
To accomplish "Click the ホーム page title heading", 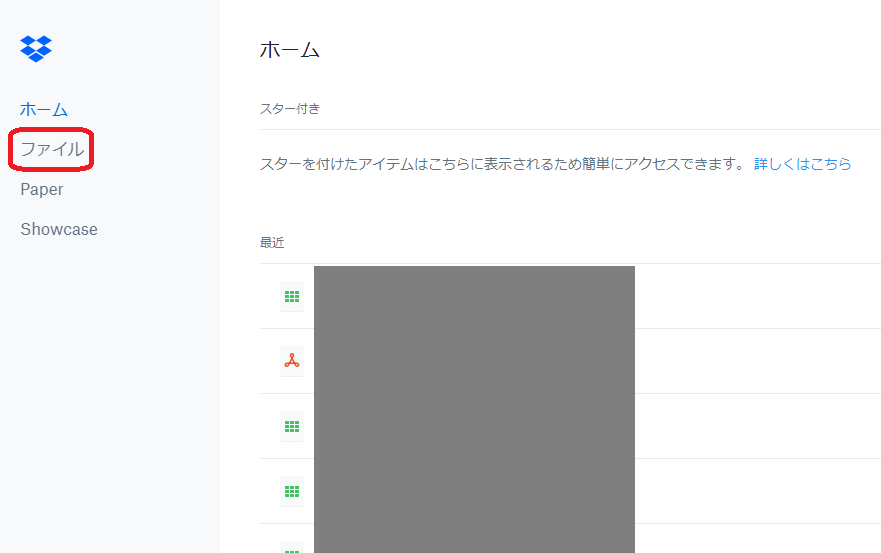I will click(x=289, y=50).
